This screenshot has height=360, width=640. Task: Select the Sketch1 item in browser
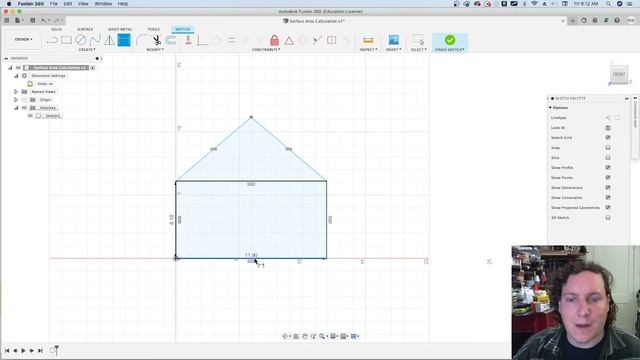pyautogui.click(x=52, y=116)
